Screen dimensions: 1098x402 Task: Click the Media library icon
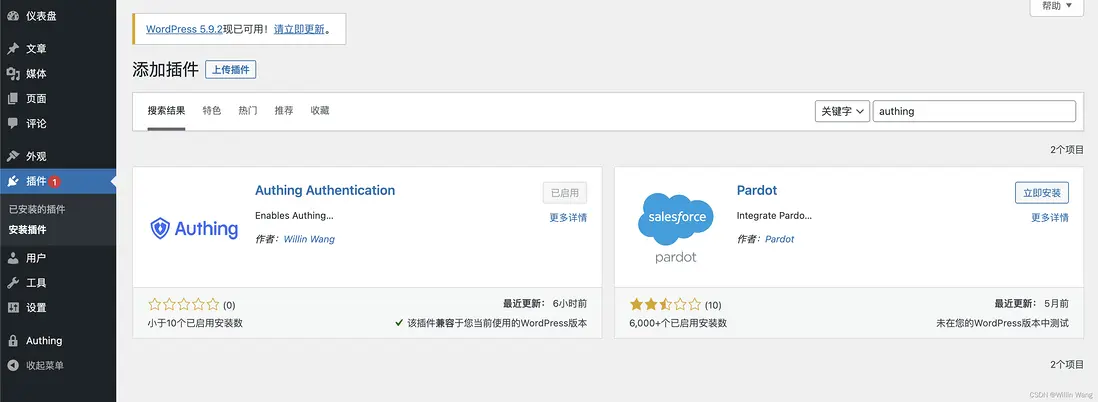pyautogui.click(x=13, y=74)
